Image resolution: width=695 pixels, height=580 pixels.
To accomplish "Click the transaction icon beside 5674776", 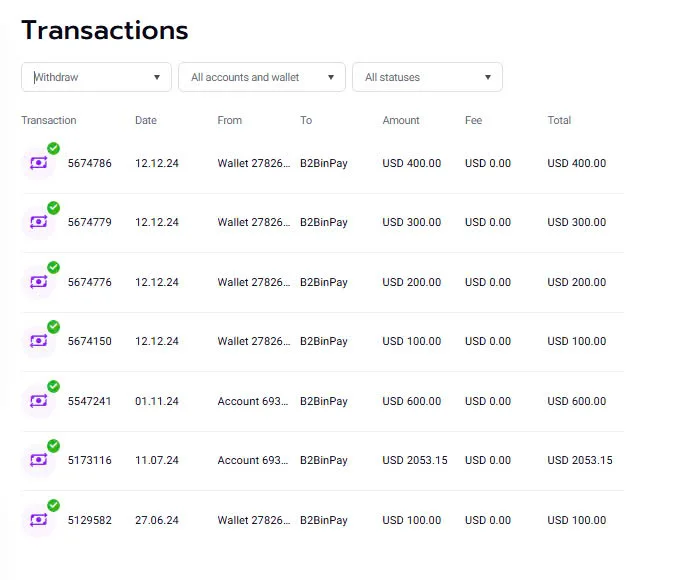I will pyautogui.click(x=39, y=282).
